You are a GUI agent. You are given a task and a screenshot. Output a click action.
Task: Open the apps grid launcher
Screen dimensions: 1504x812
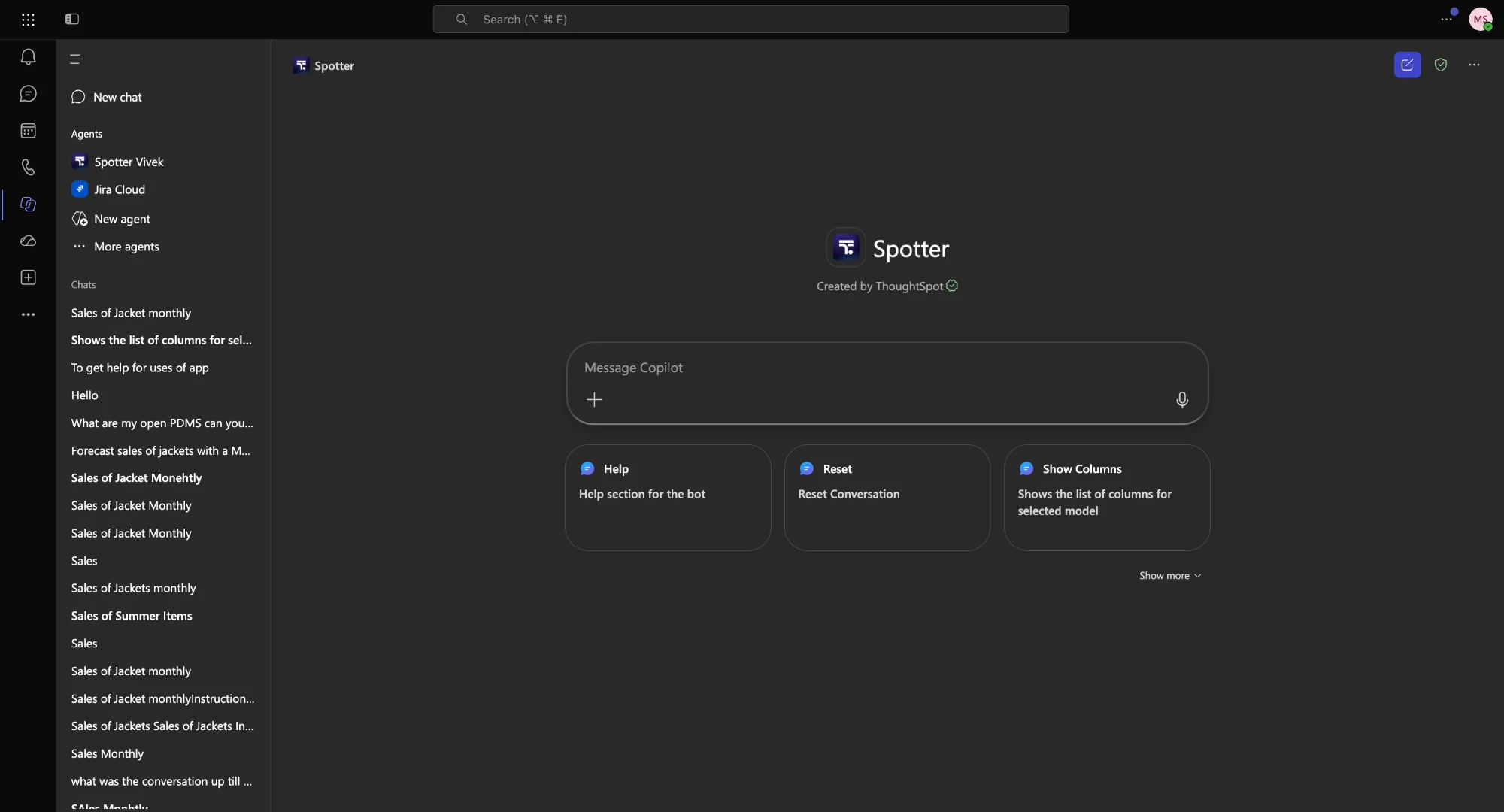28,20
